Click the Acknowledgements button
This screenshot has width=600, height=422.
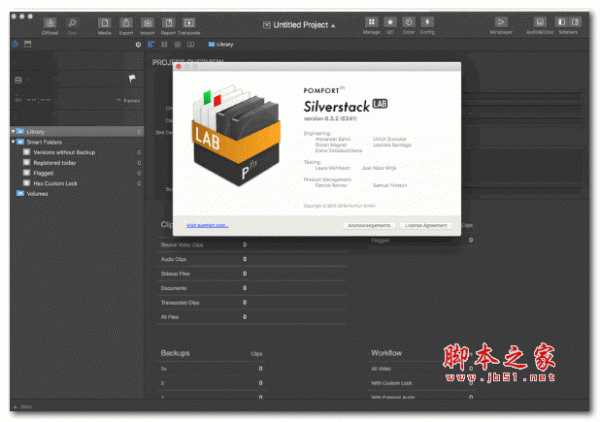point(369,225)
